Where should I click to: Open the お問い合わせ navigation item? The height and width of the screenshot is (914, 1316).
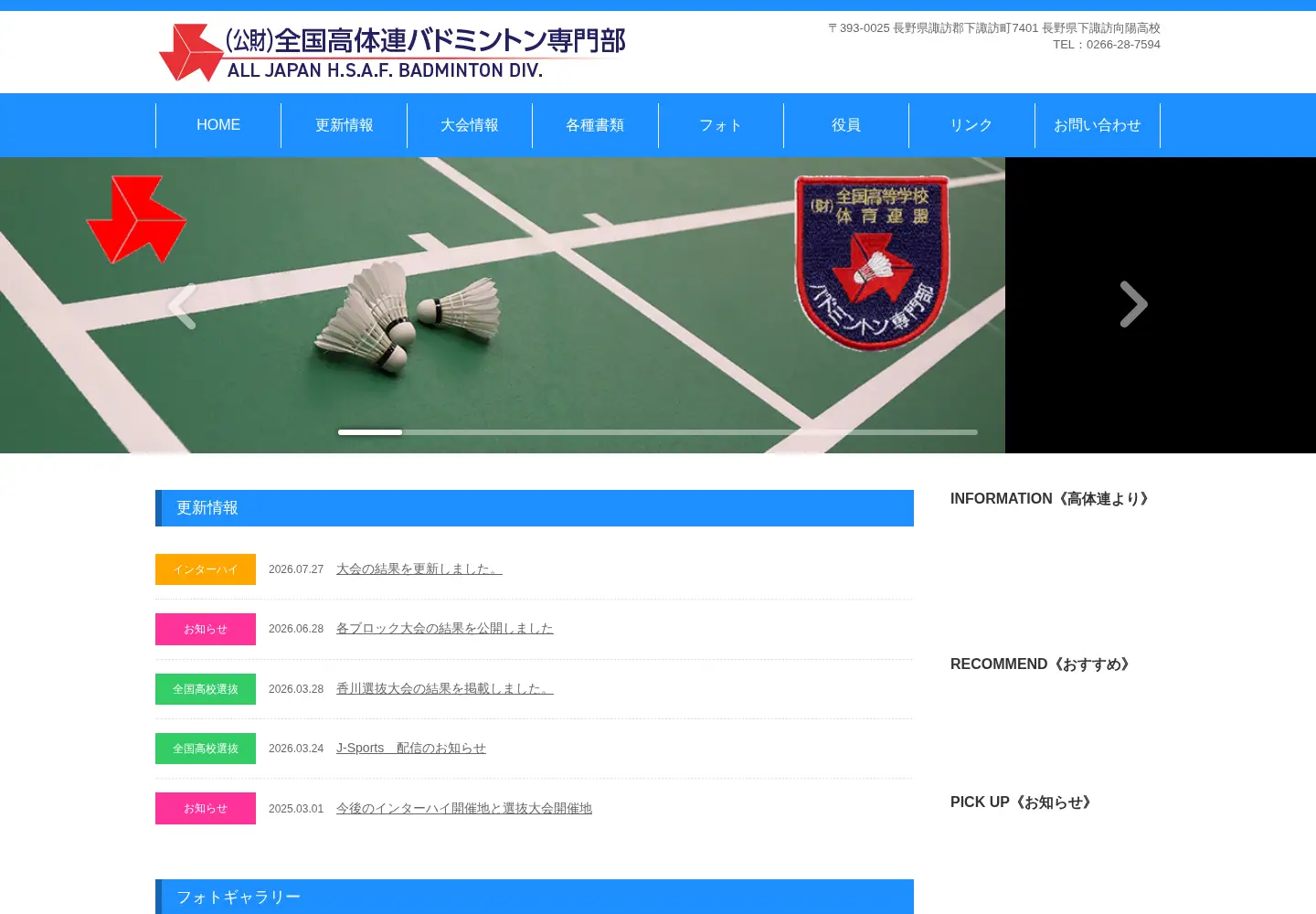pyautogui.click(x=1098, y=125)
